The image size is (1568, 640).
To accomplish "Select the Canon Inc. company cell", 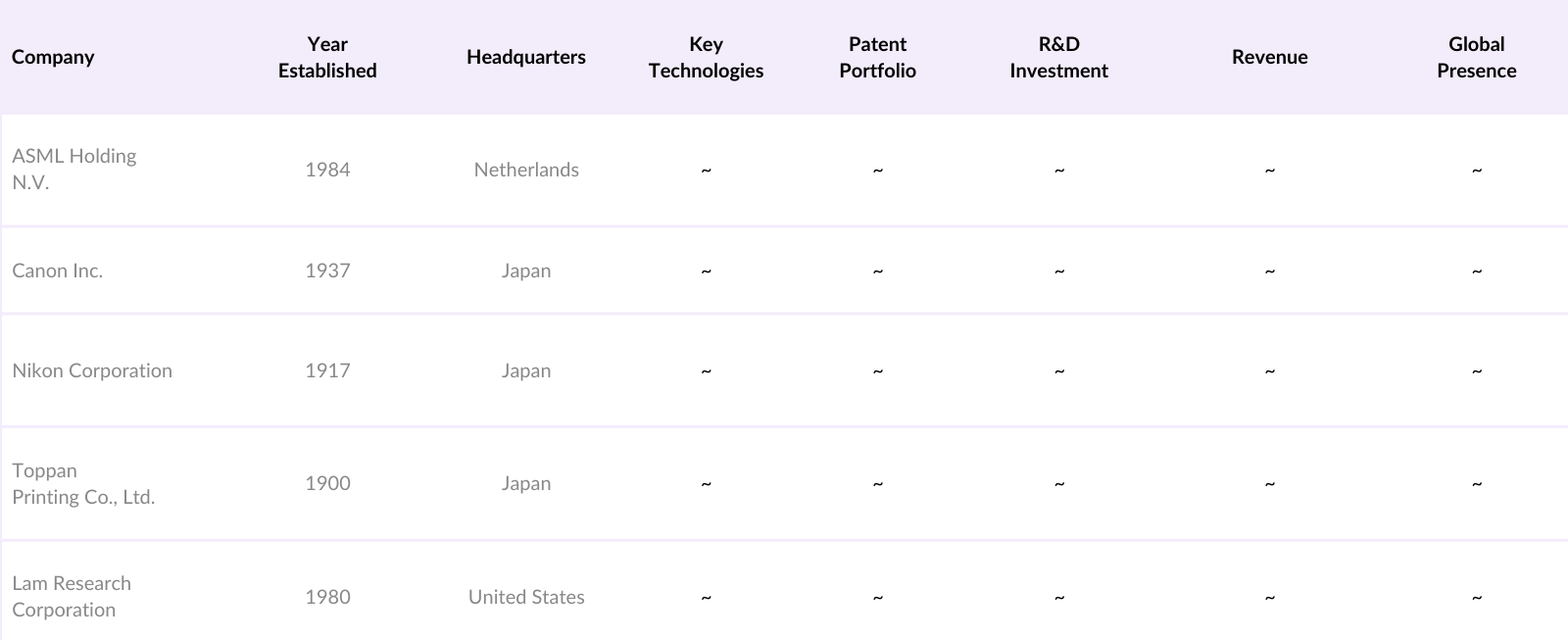I will [x=58, y=271].
